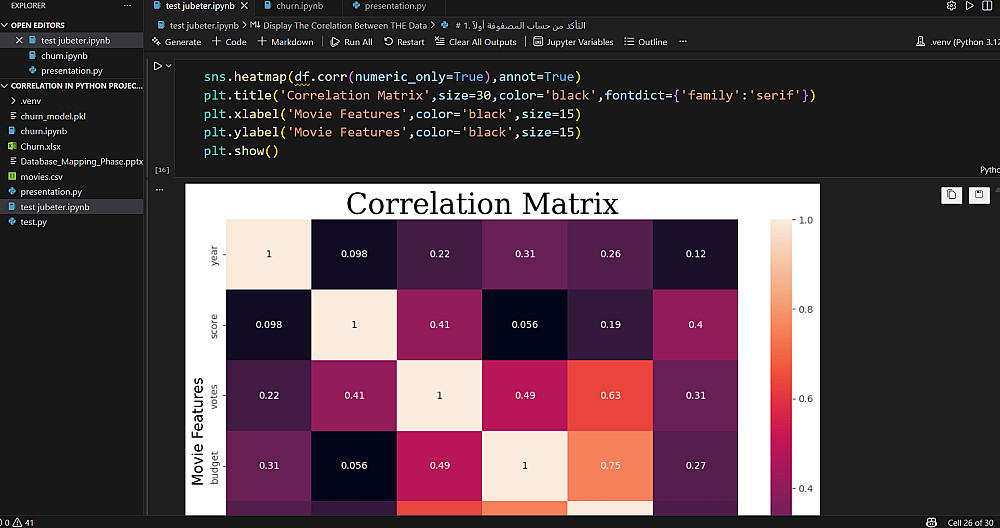
Task: Open the notebook settings gear icon
Action: pos(951,6)
